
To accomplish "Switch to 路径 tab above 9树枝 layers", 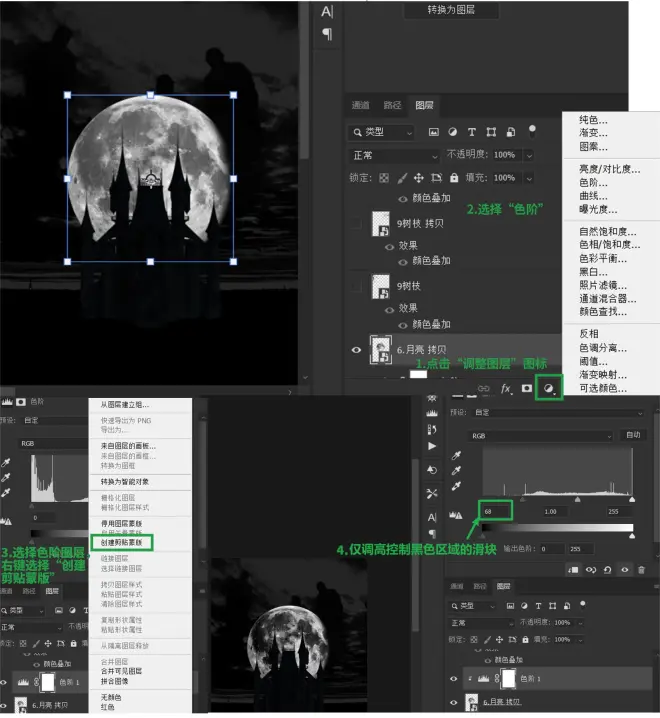I will [x=392, y=105].
